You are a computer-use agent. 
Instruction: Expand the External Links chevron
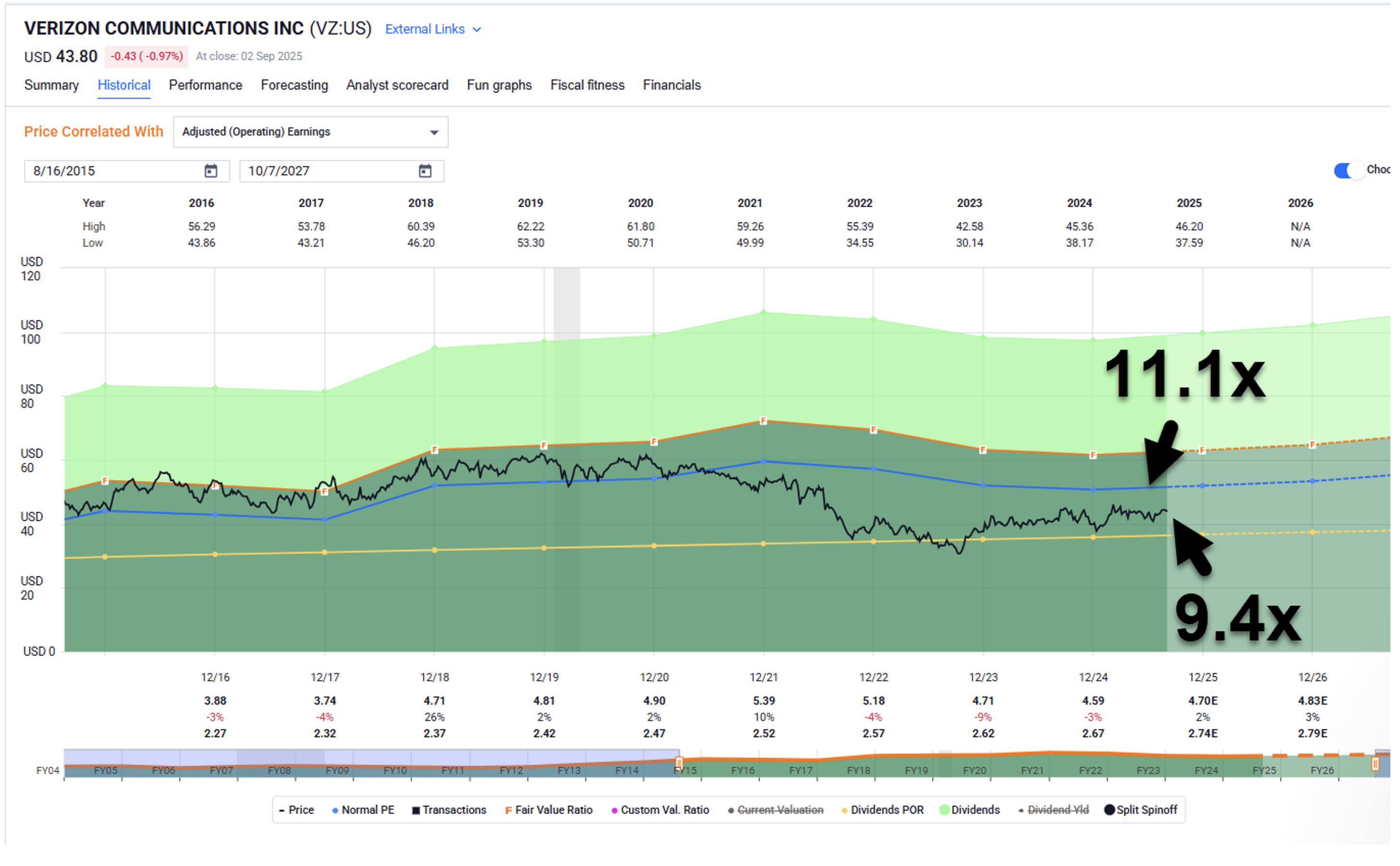(477, 30)
